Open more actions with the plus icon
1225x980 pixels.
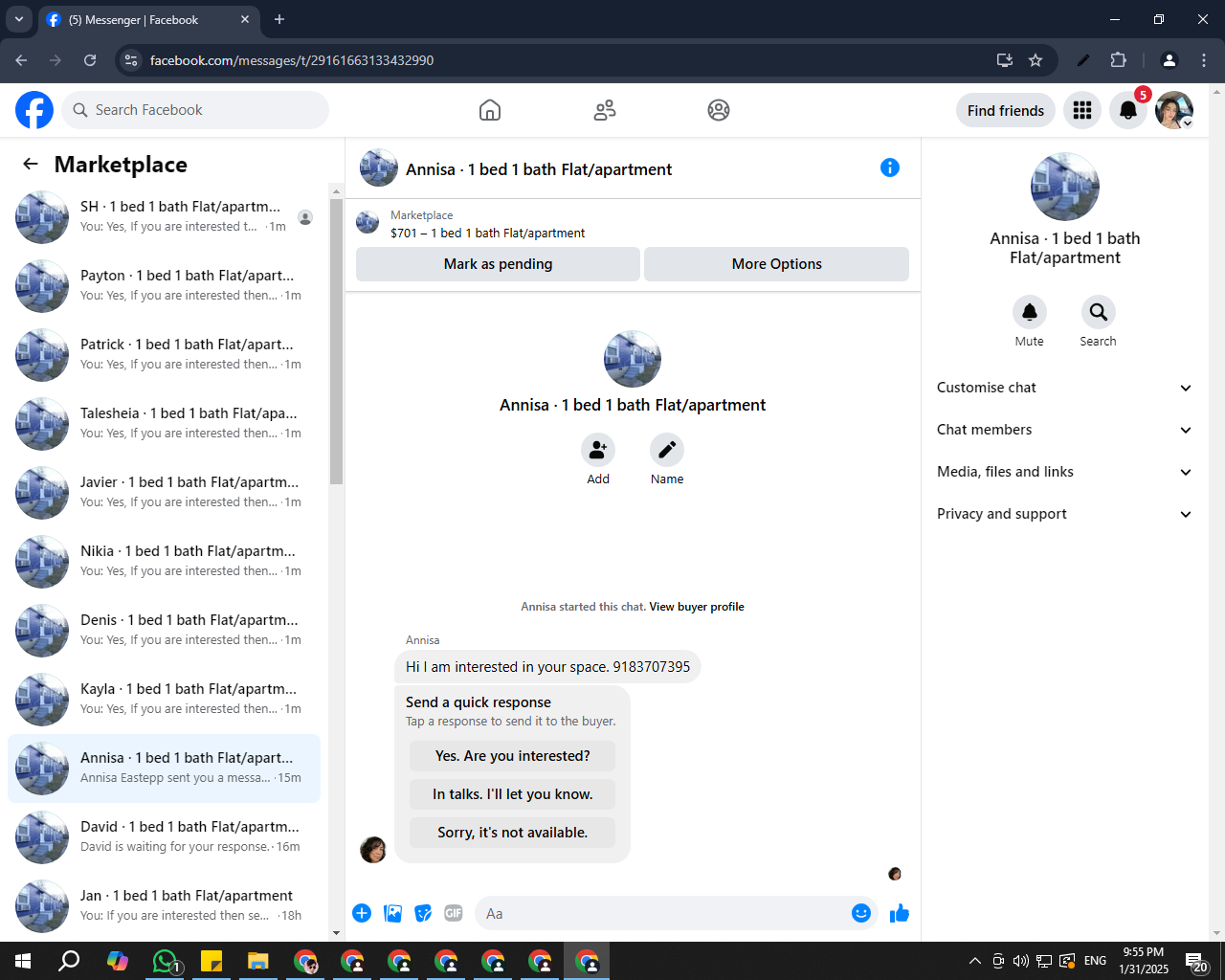tap(362, 913)
